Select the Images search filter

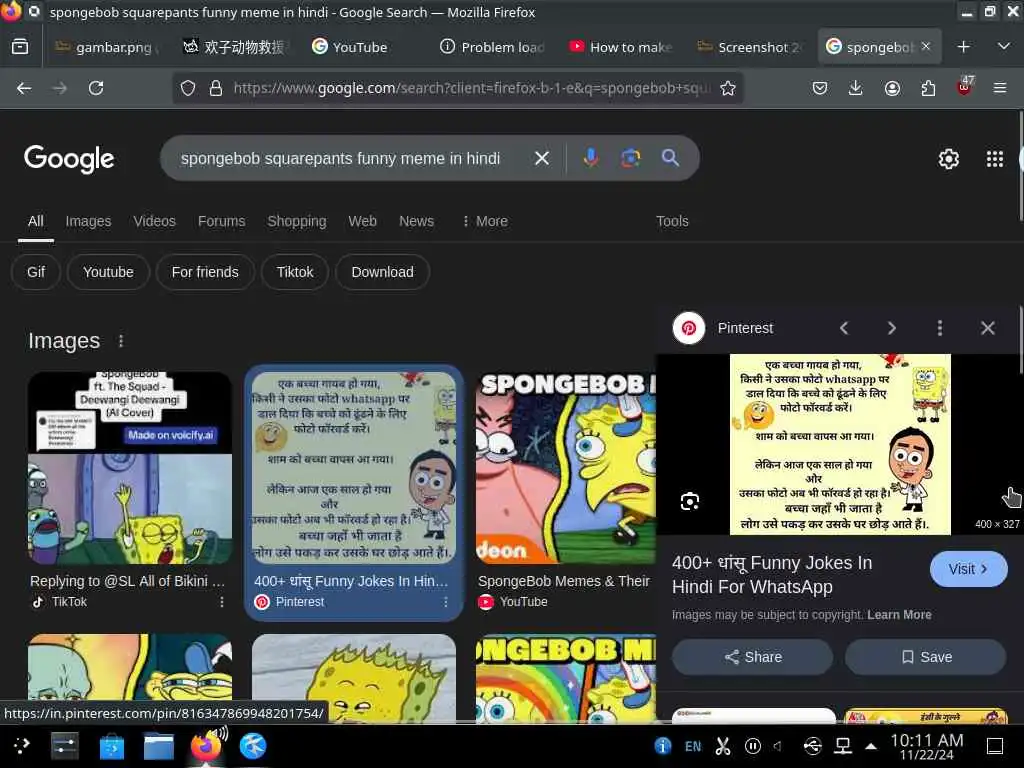[88, 221]
